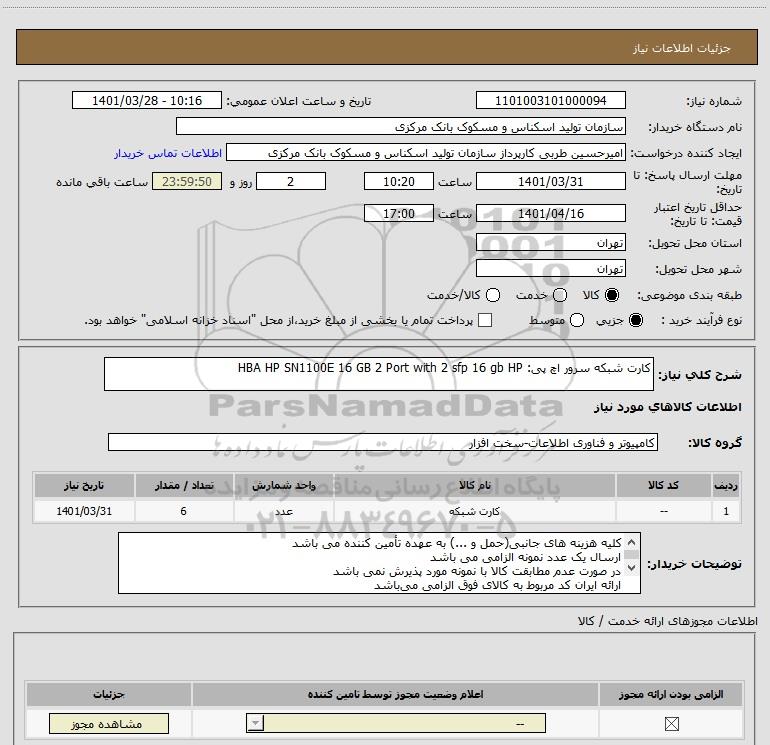Click the announcement date field 1401/03/28 - 10:16

tap(147, 101)
